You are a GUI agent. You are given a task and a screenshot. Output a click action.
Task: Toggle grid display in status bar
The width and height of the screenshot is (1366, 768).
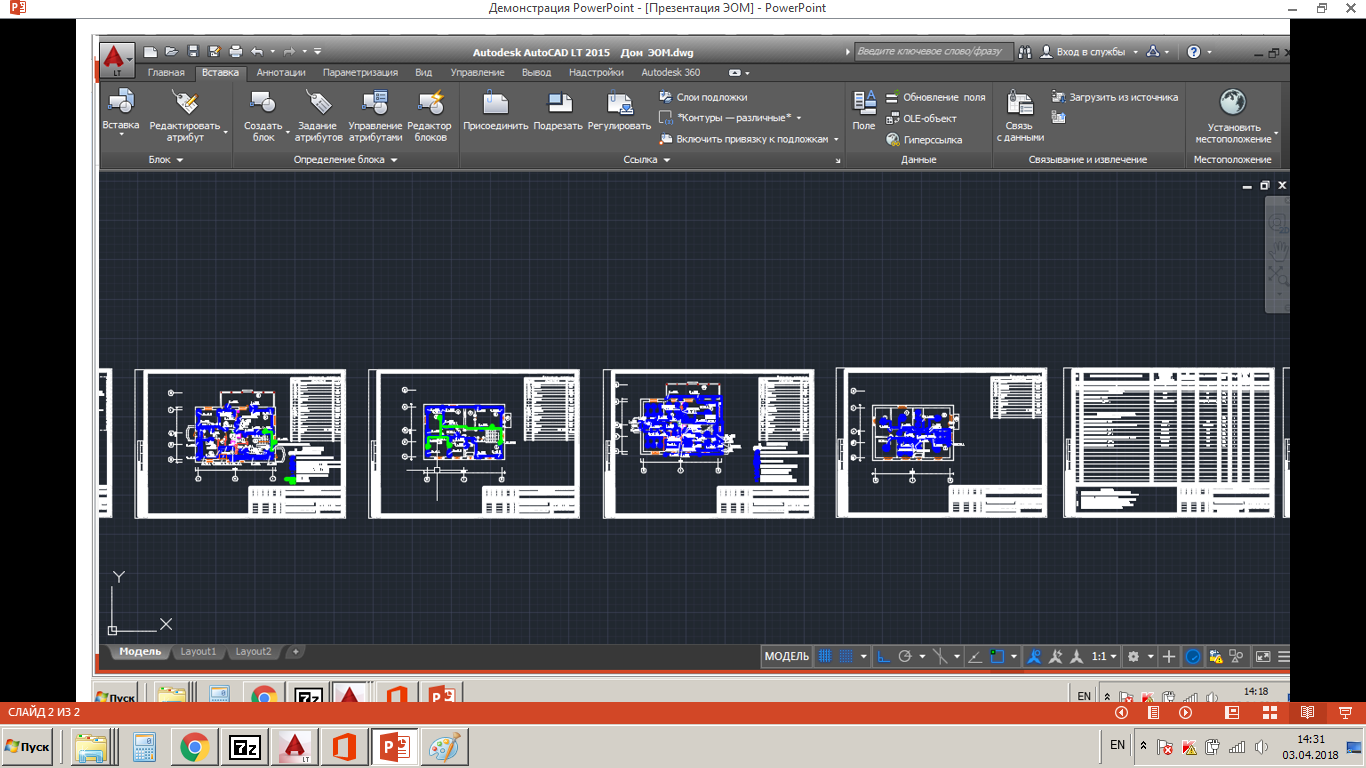(x=825, y=657)
